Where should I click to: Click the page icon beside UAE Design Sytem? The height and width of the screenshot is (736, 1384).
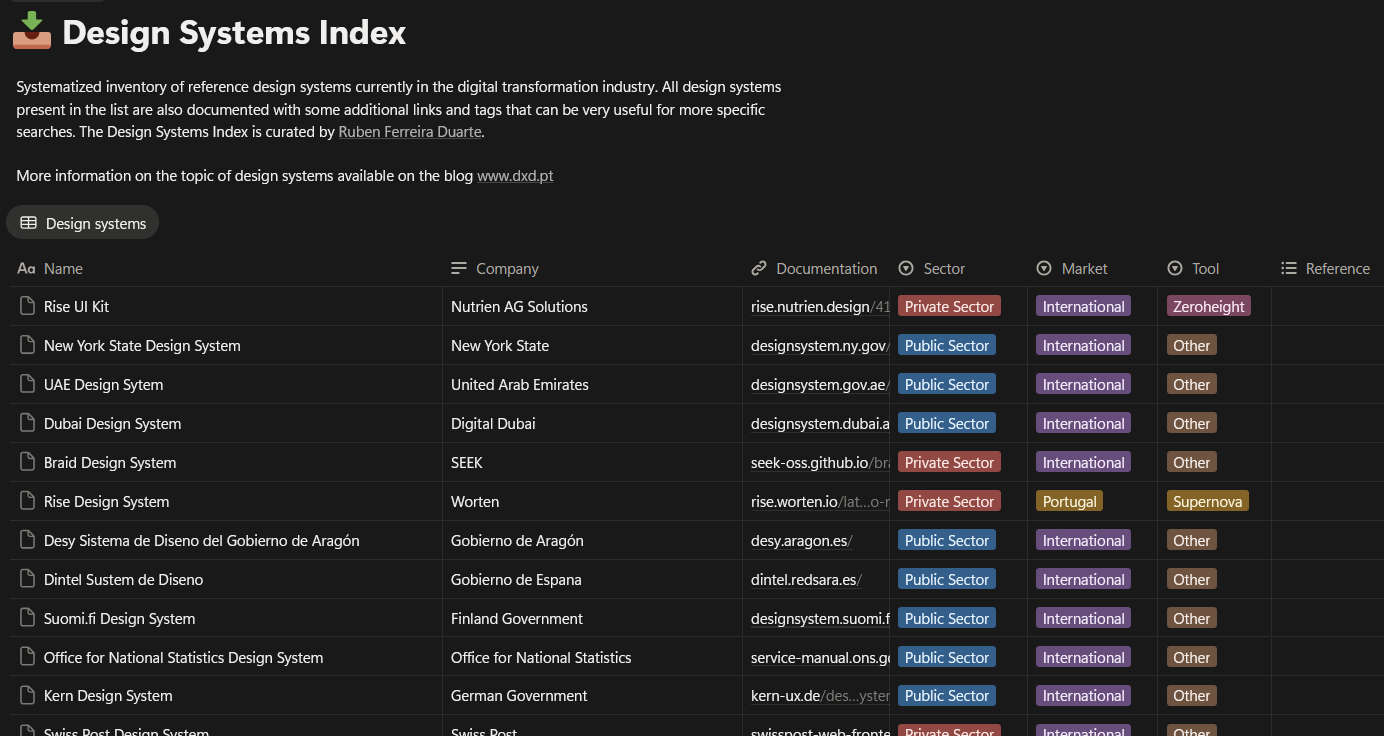point(28,384)
